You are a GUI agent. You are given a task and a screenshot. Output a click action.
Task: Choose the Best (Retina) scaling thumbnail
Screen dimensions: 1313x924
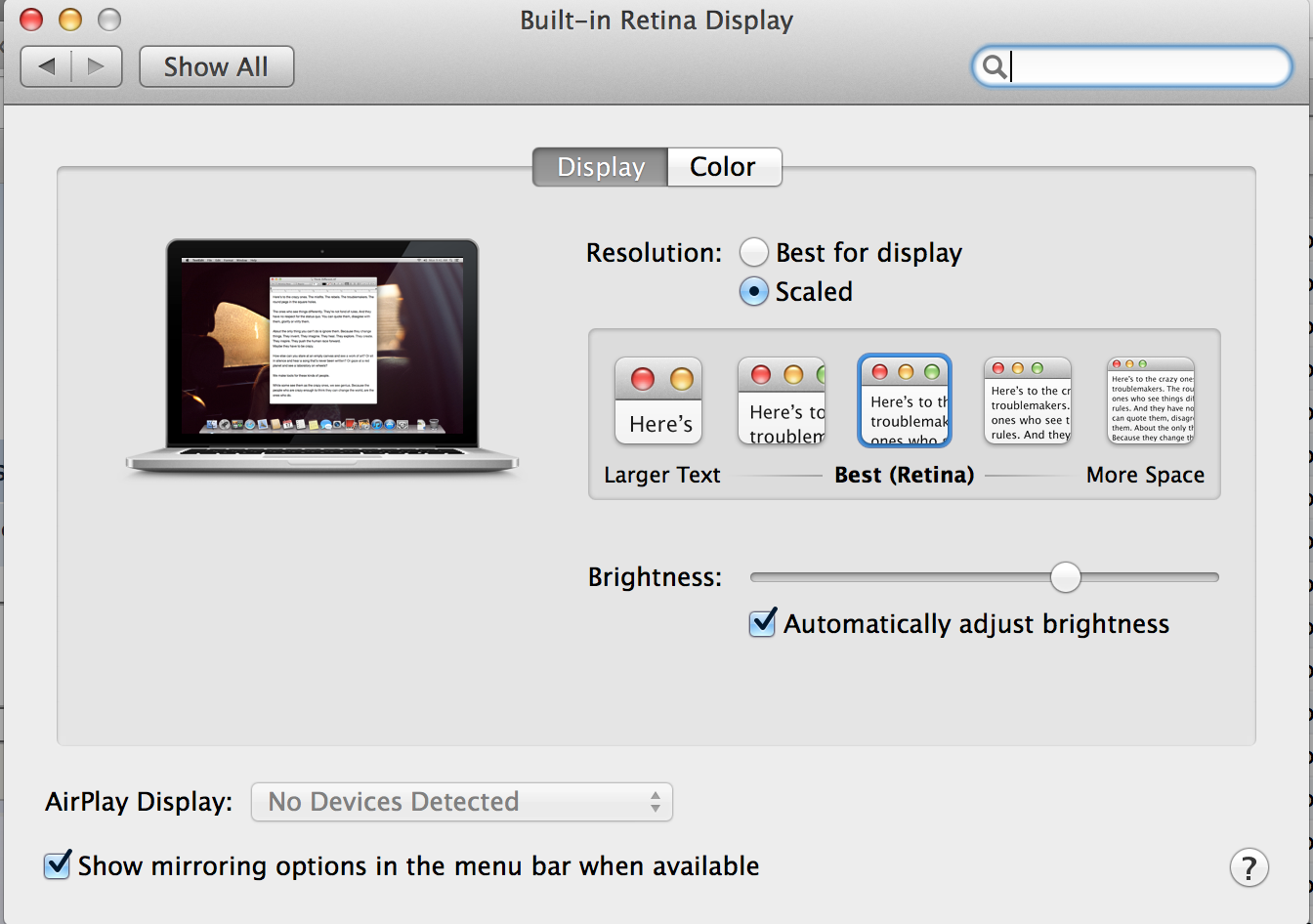pos(905,400)
